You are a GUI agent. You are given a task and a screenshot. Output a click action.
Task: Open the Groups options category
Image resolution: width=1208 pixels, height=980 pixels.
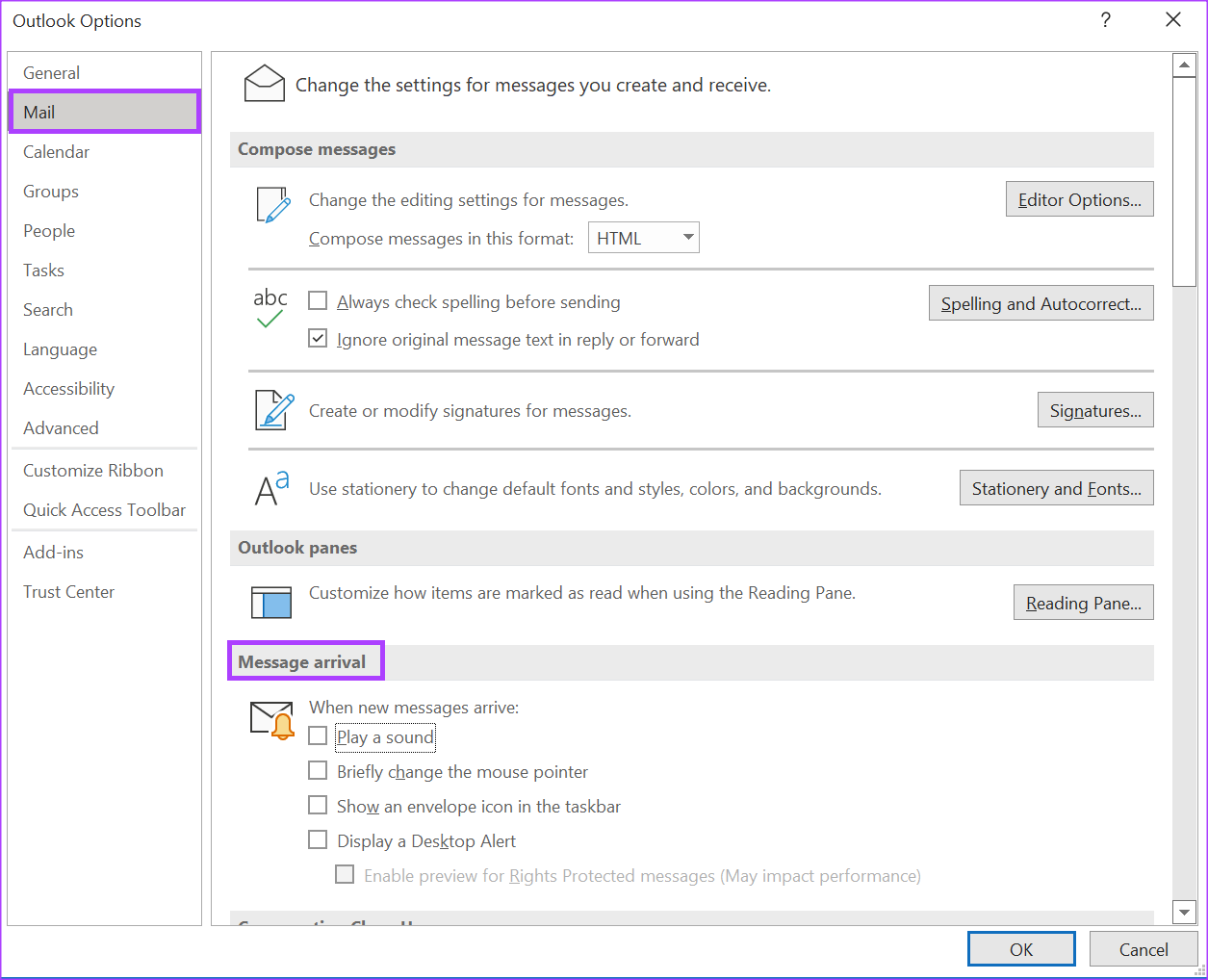104,192
